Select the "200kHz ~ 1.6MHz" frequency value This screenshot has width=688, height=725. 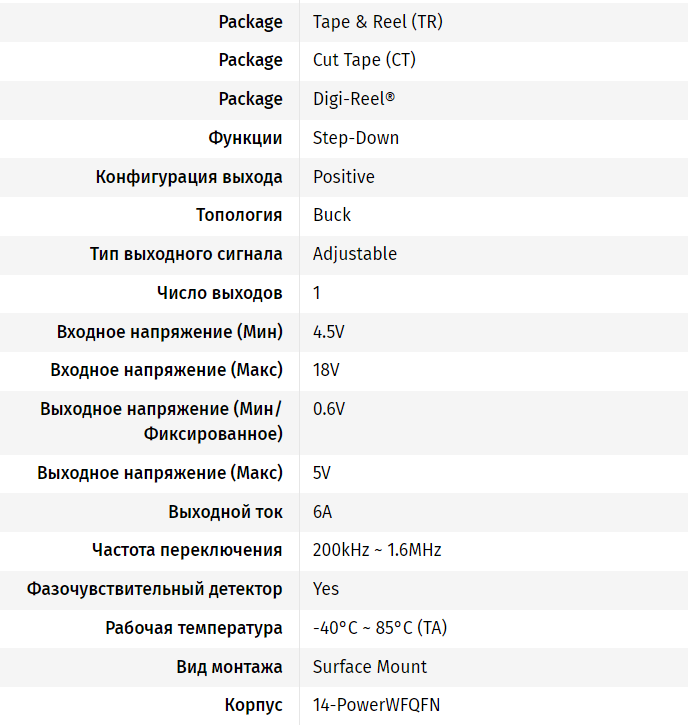click(x=377, y=550)
